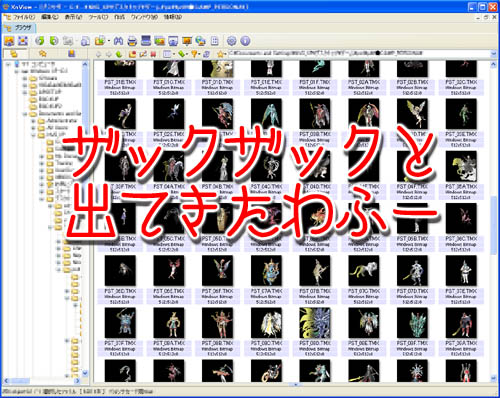Click the contact sheet page icon
The width and height of the screenshot is (500, 398).
coord(215,41)
